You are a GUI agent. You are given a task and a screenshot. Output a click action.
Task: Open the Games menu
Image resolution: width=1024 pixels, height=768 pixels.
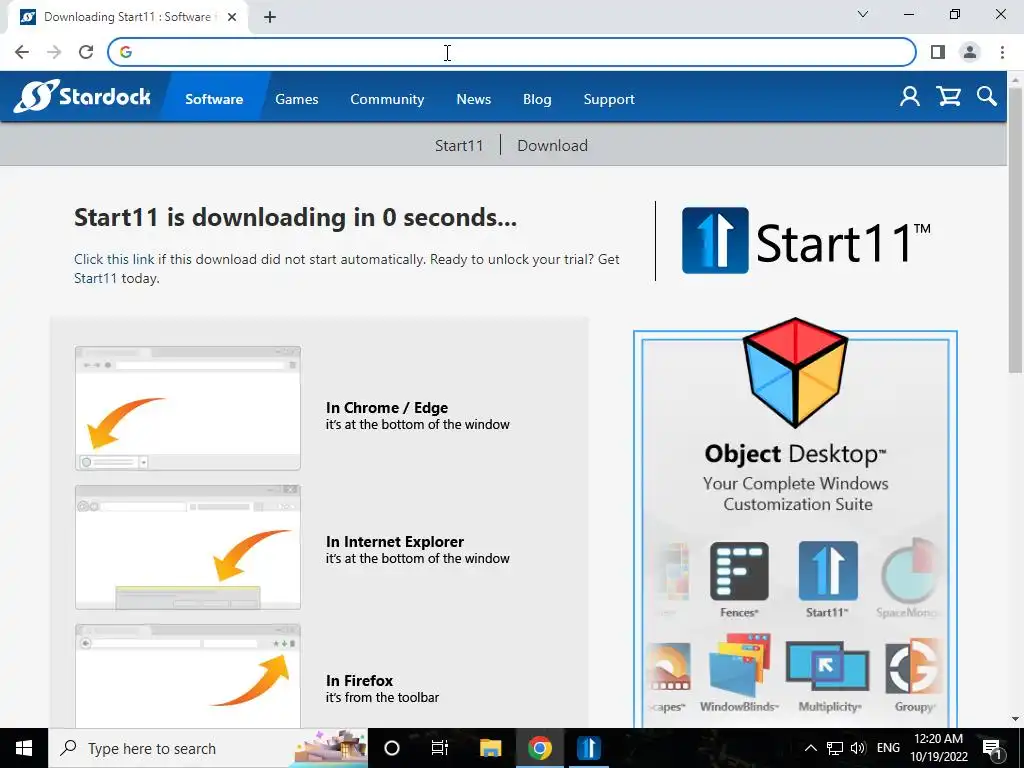296,99
